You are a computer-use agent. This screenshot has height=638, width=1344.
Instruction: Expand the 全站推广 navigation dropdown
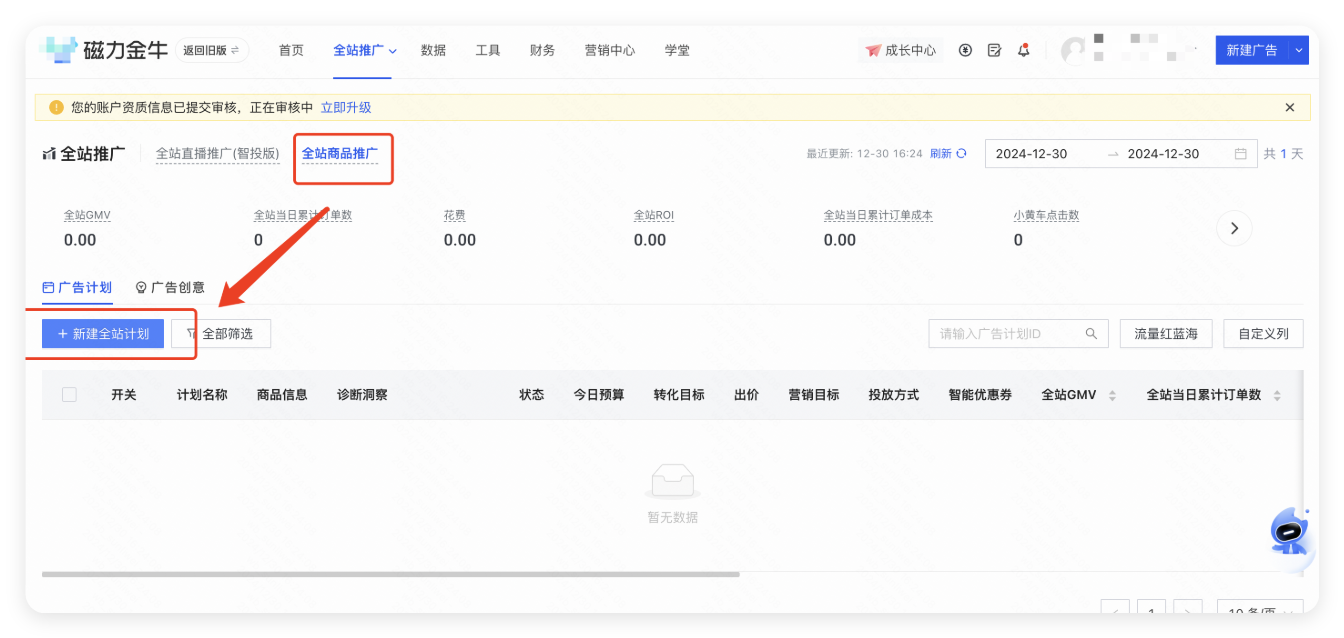coord(393,51)
